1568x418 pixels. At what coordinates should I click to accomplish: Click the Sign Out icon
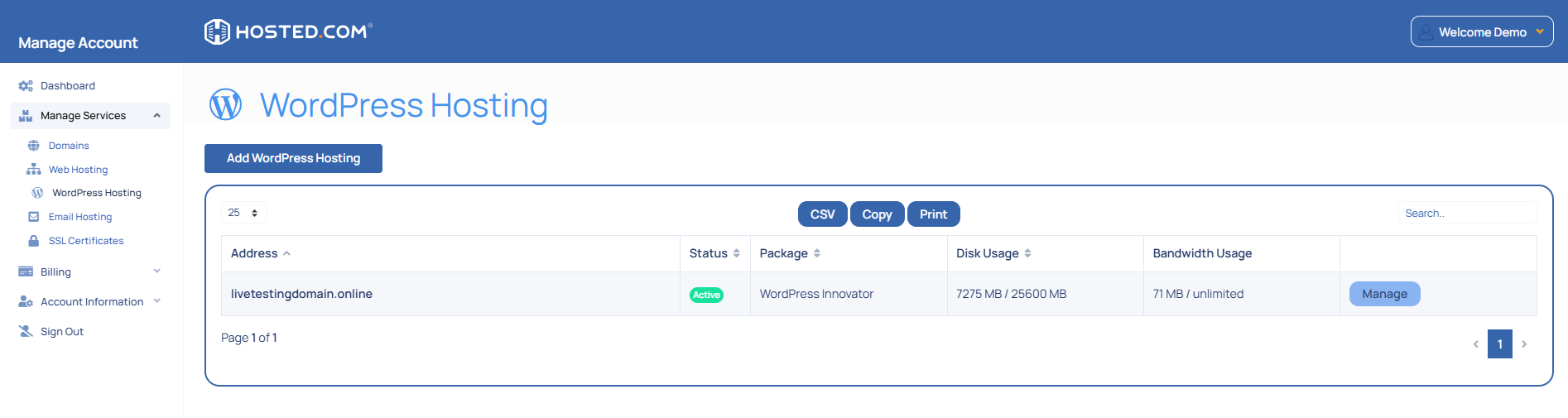26,331
